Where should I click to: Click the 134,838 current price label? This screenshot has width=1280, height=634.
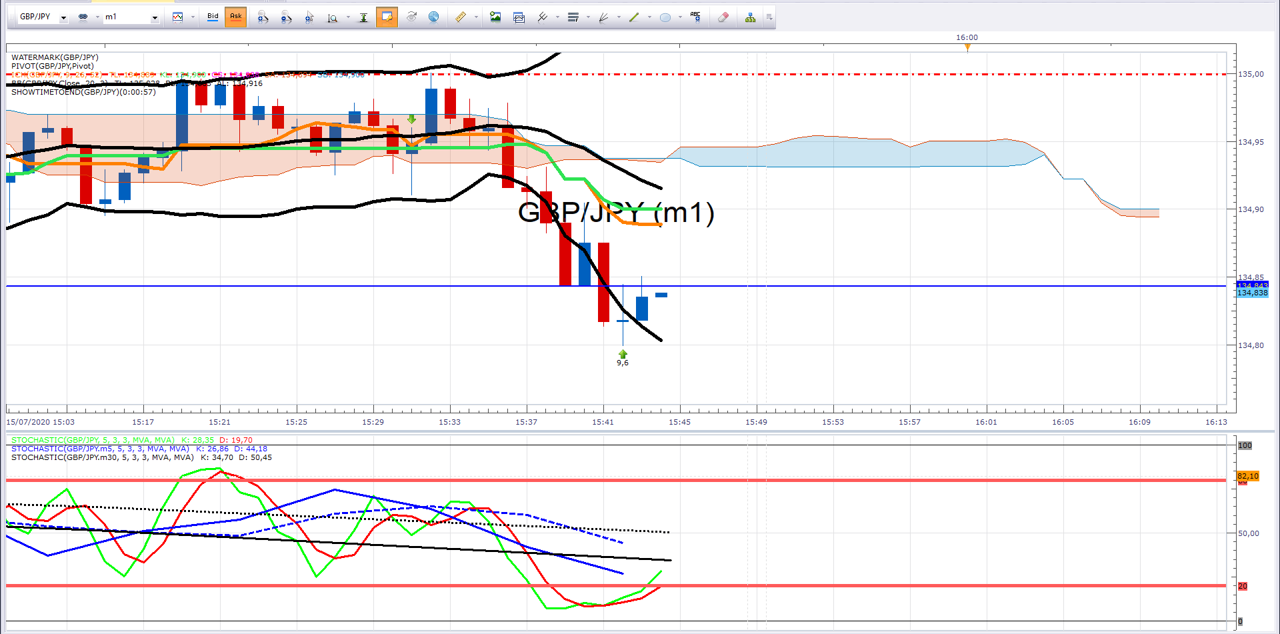1252,293
